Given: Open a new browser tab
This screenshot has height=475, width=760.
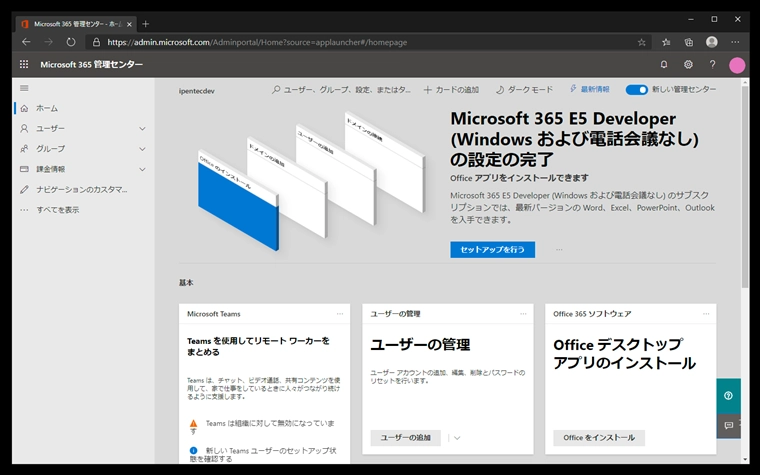Looking at the screenshot, I should (145, 24).
